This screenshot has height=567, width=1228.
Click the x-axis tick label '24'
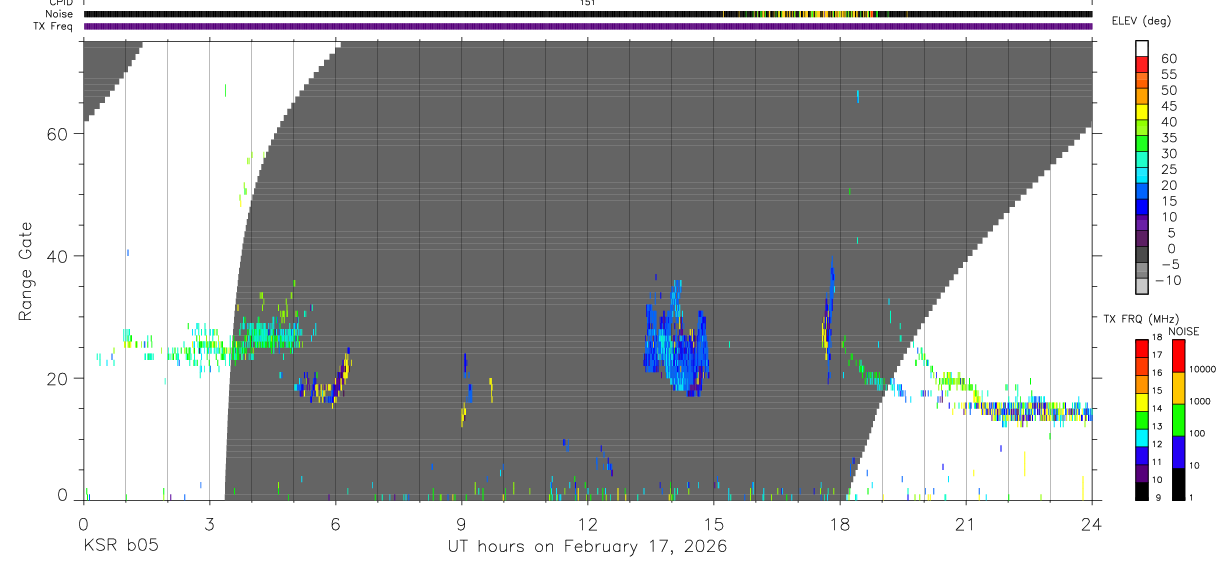[1091, 524]
